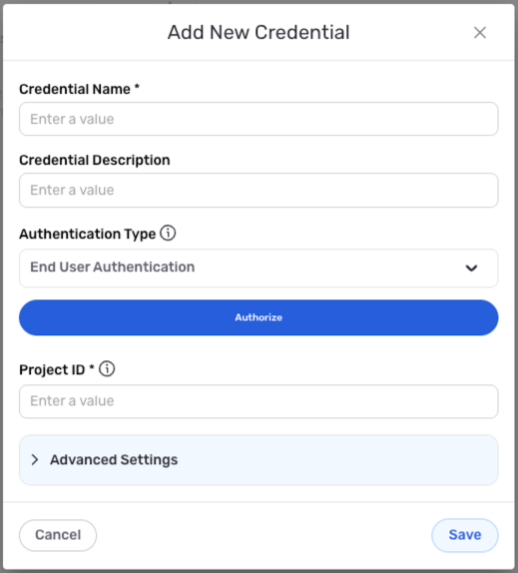The image size is (518, 573).
Task: Click the Save button
Action: click(465, 535)
